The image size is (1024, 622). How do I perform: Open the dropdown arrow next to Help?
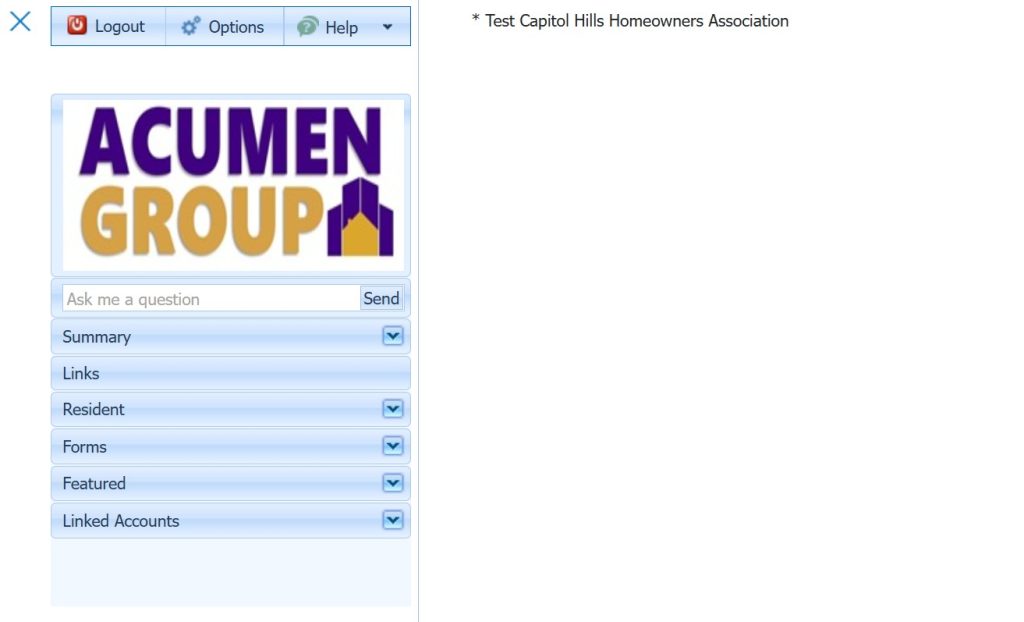click(x=387, y=27)
